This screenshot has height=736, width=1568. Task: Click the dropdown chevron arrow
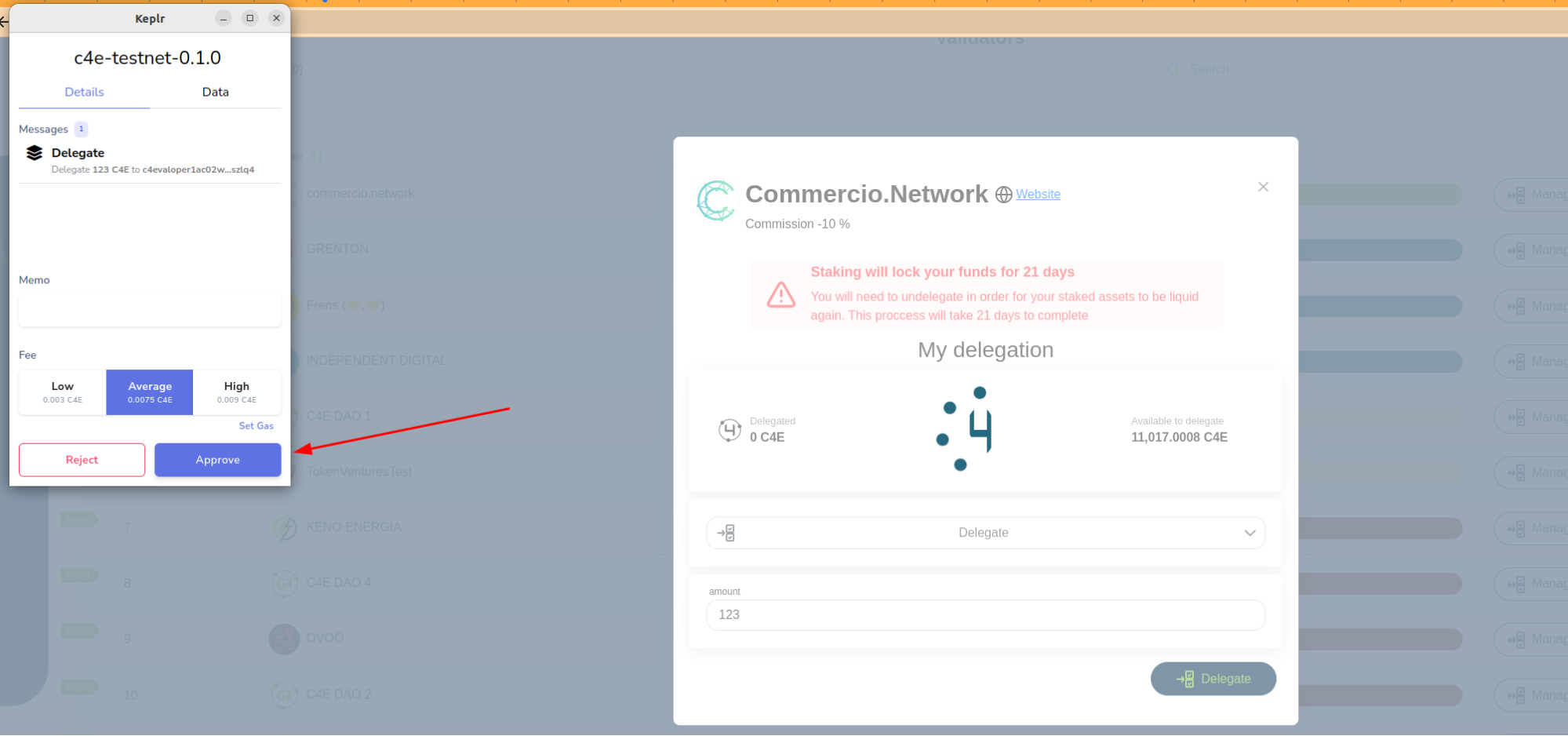click(x=1250, y=533)
